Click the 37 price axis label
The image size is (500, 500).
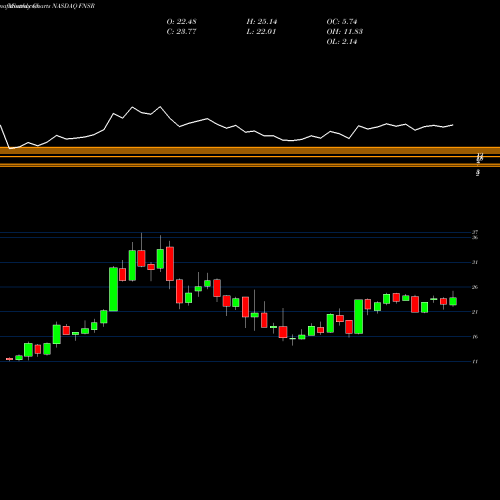475,232
